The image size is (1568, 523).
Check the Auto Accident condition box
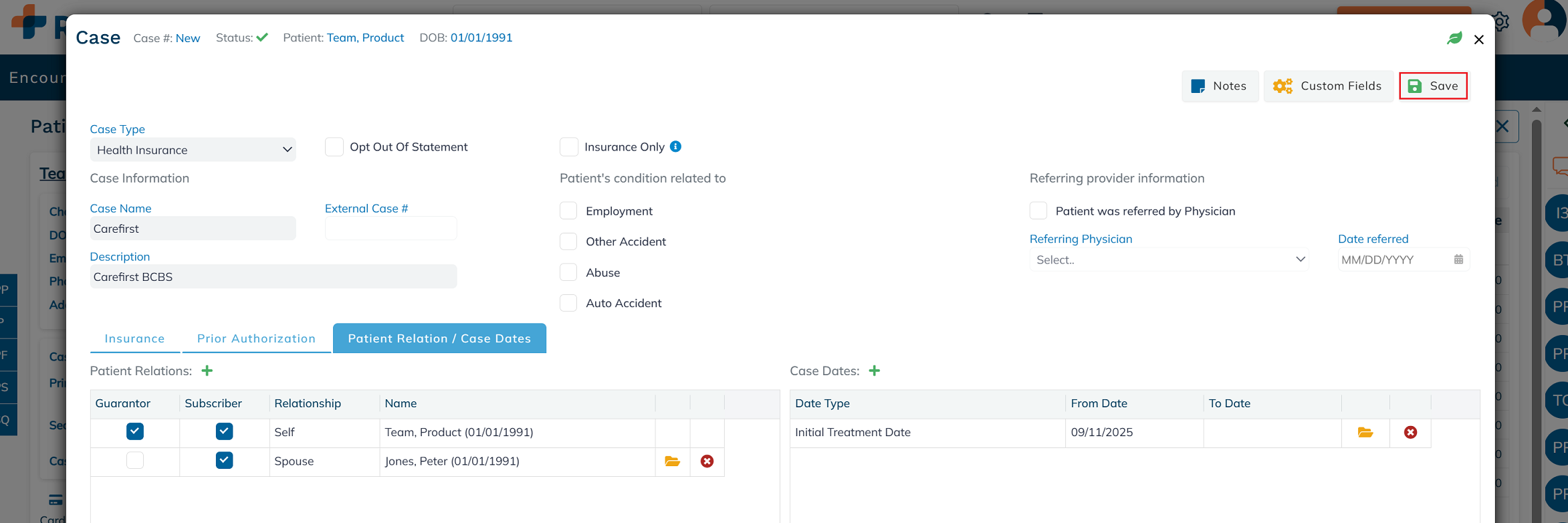click(568, 303)
